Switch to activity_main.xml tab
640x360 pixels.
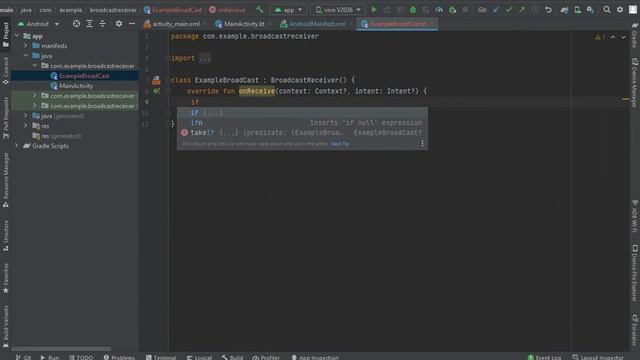175,24
